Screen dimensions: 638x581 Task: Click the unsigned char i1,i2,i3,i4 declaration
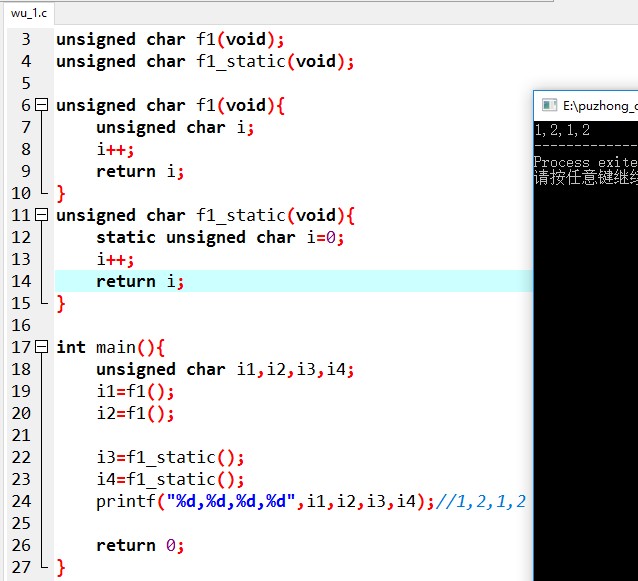[225, 370]
